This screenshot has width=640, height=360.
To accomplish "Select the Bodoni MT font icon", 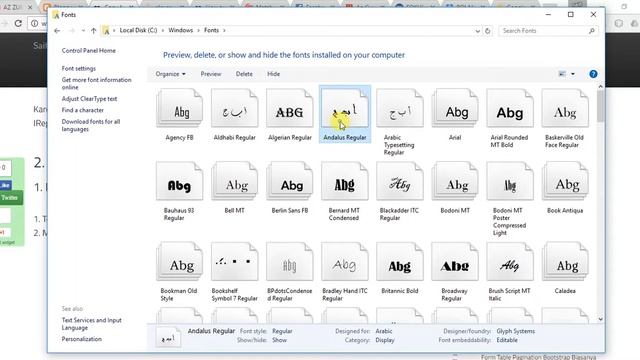I will [x=455, y=181].
